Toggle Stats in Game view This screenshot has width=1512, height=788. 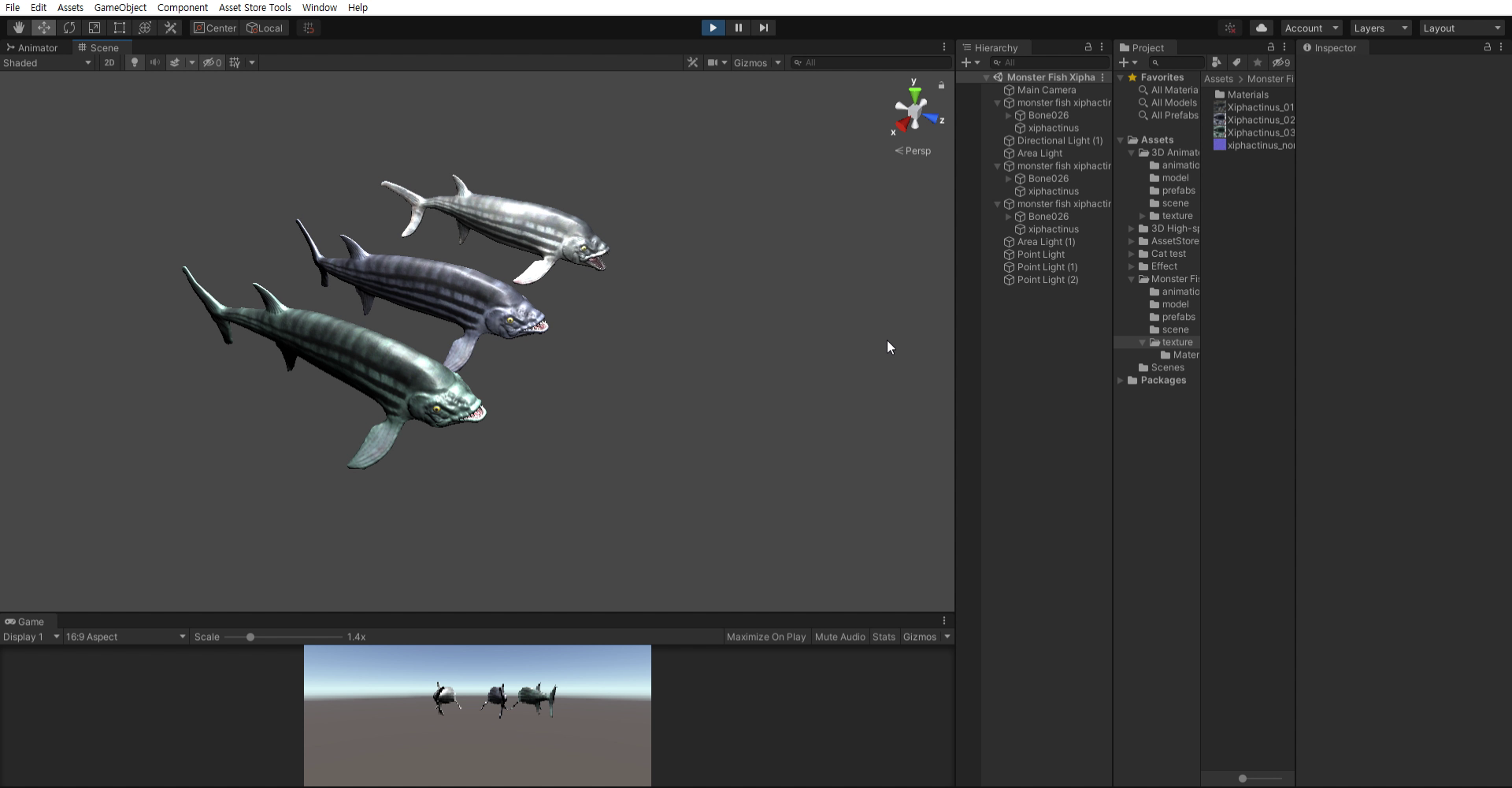click(x=884, y=637)
